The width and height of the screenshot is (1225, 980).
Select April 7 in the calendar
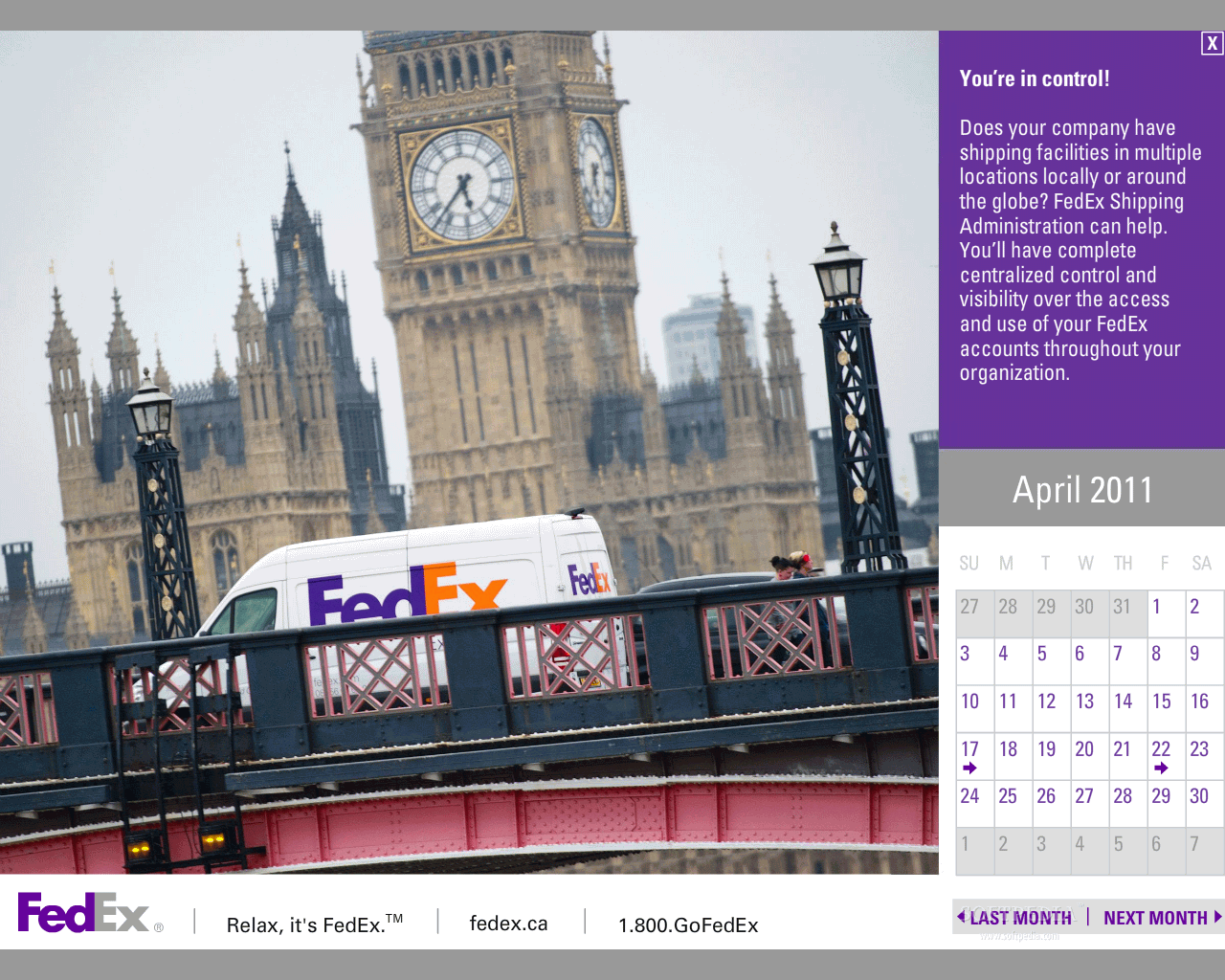click(1128, 661)
